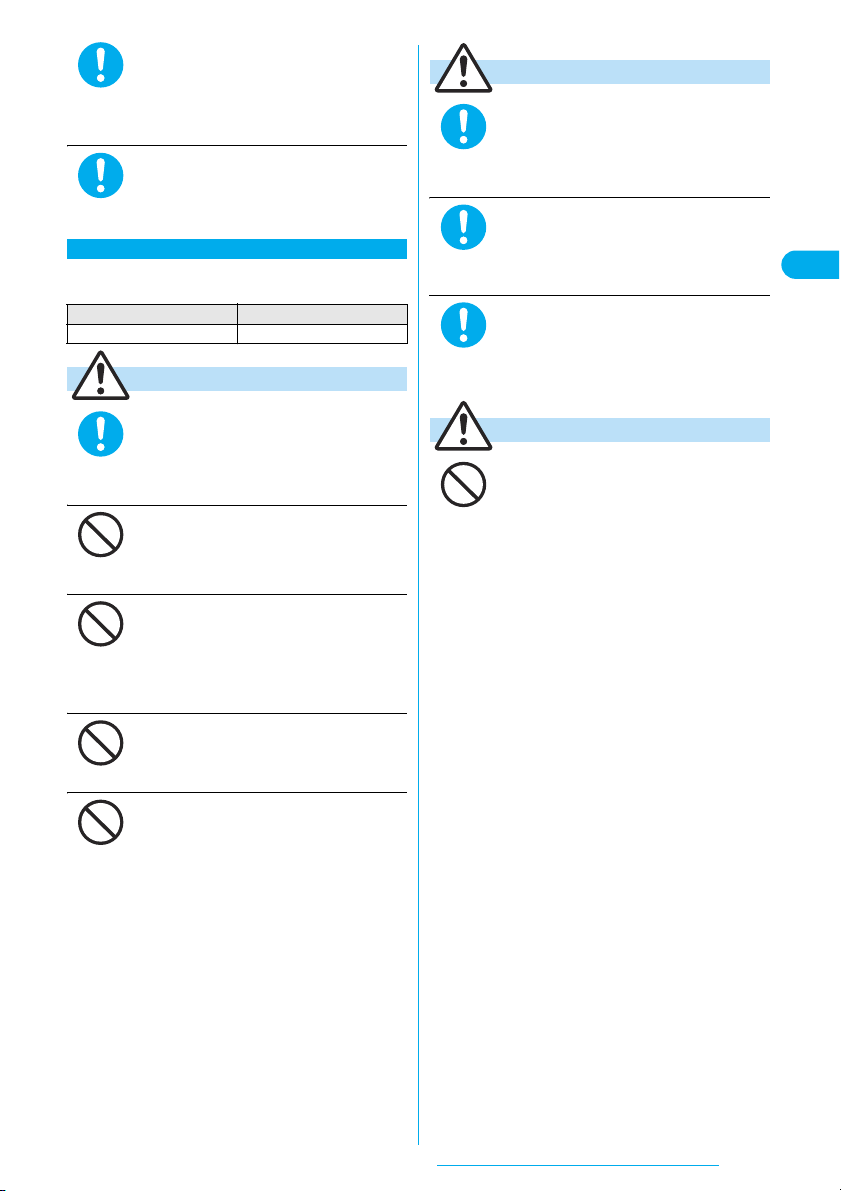Viewport: 841px width, 1191px height.
Task: Click the warning triangle in the left column
Action: pos(100,375)
